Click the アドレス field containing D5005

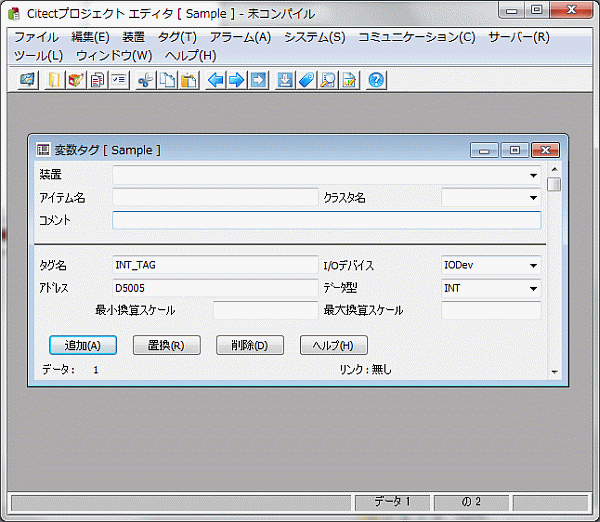pos(215,288)
